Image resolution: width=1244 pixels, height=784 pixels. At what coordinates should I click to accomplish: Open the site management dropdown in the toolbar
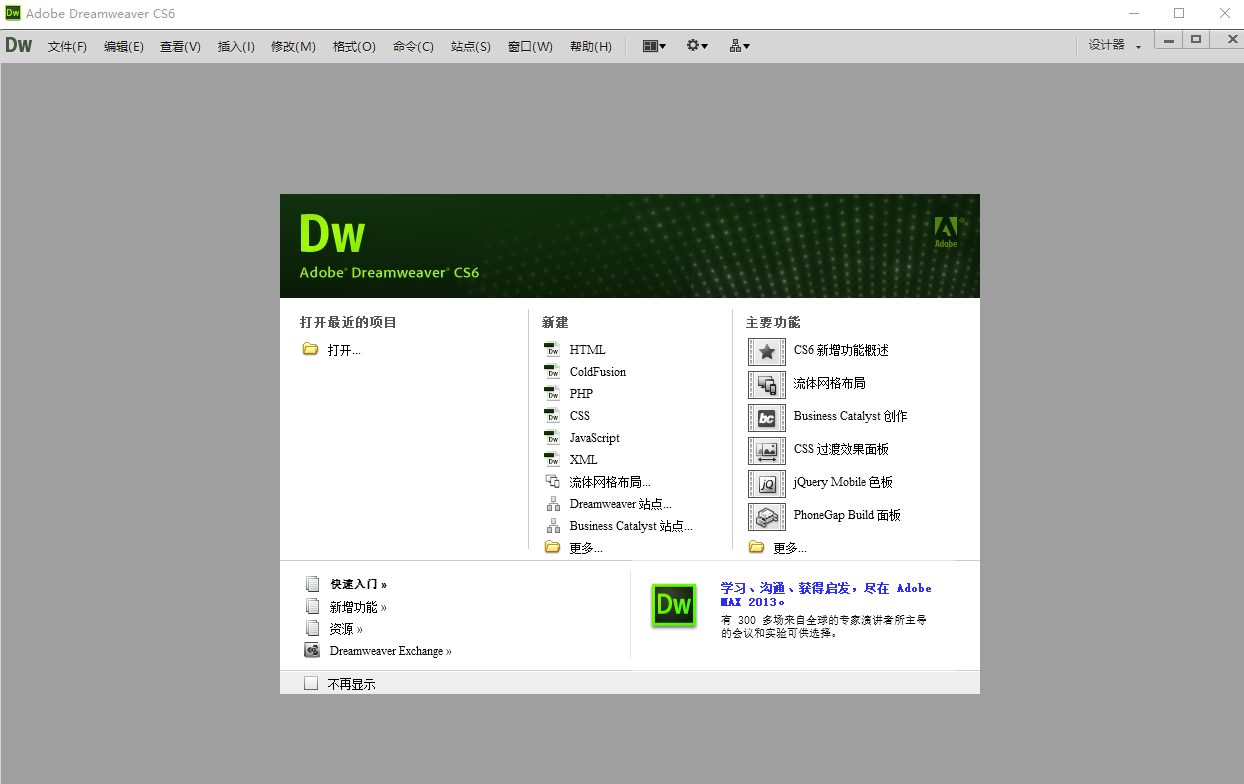pyautogui.click(x=739, y=46)
